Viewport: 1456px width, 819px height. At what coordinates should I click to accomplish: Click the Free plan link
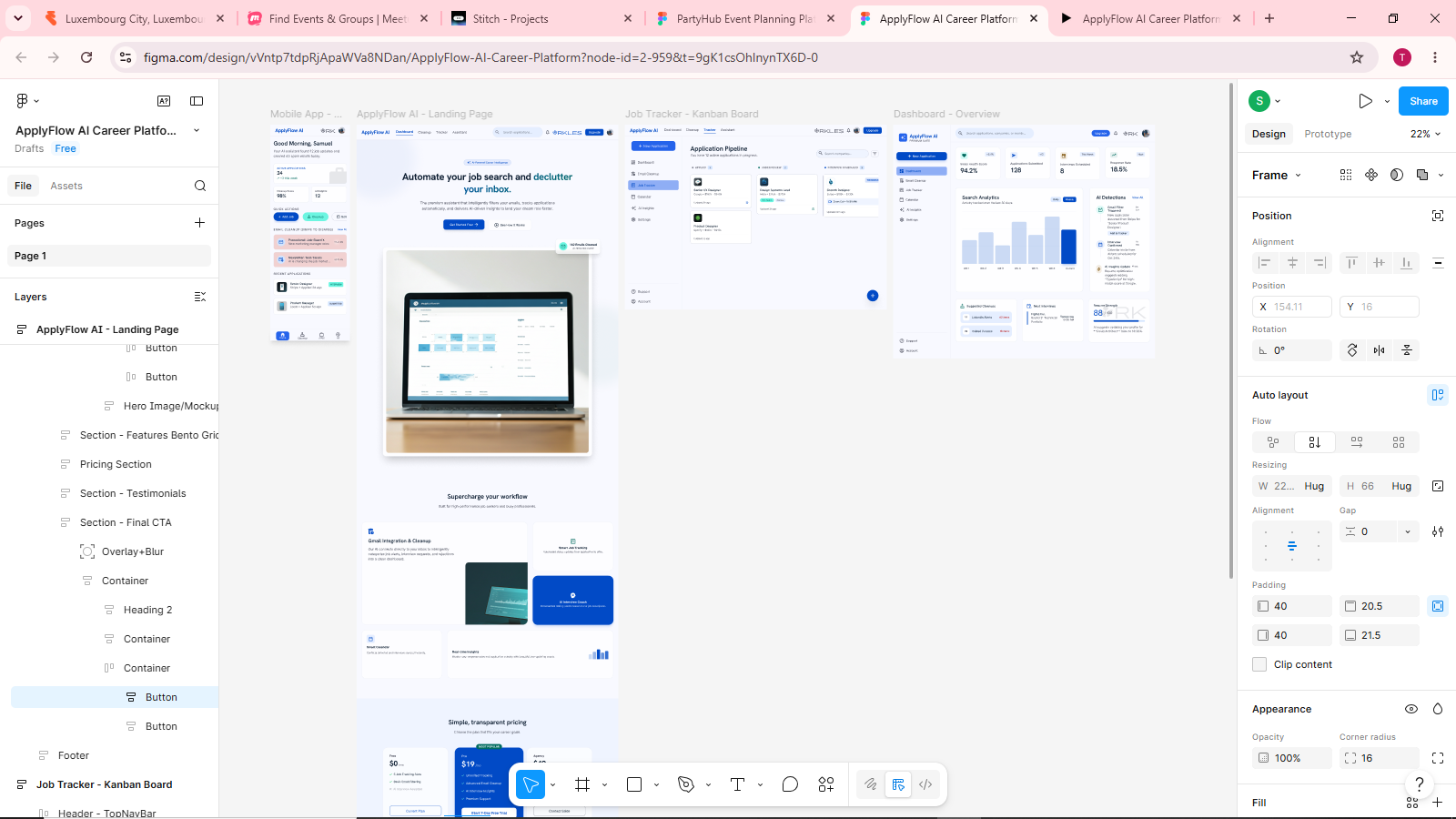[66, 148]
